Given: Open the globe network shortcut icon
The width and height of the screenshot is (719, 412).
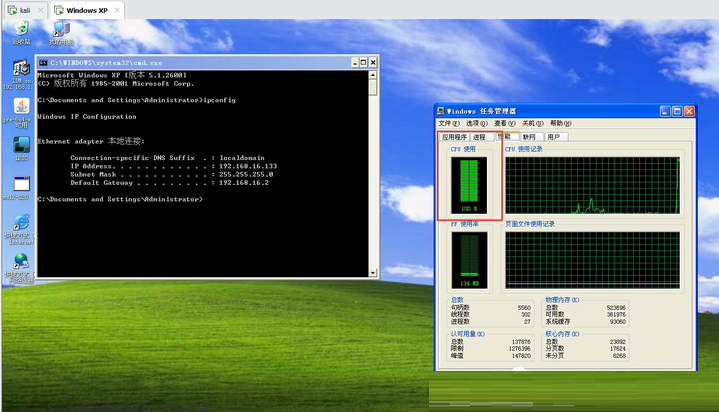Looking at the screenshot, I should [x=21, y=262].
